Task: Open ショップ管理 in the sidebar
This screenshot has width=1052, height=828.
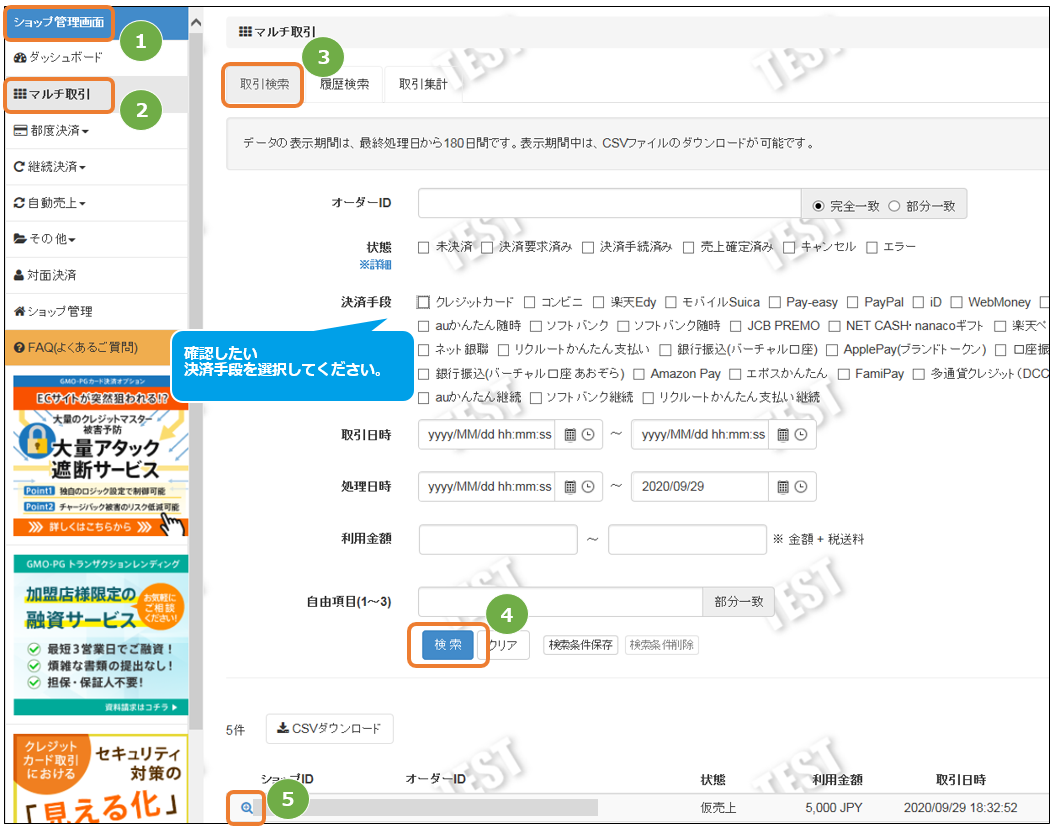Action: [58, 311]
